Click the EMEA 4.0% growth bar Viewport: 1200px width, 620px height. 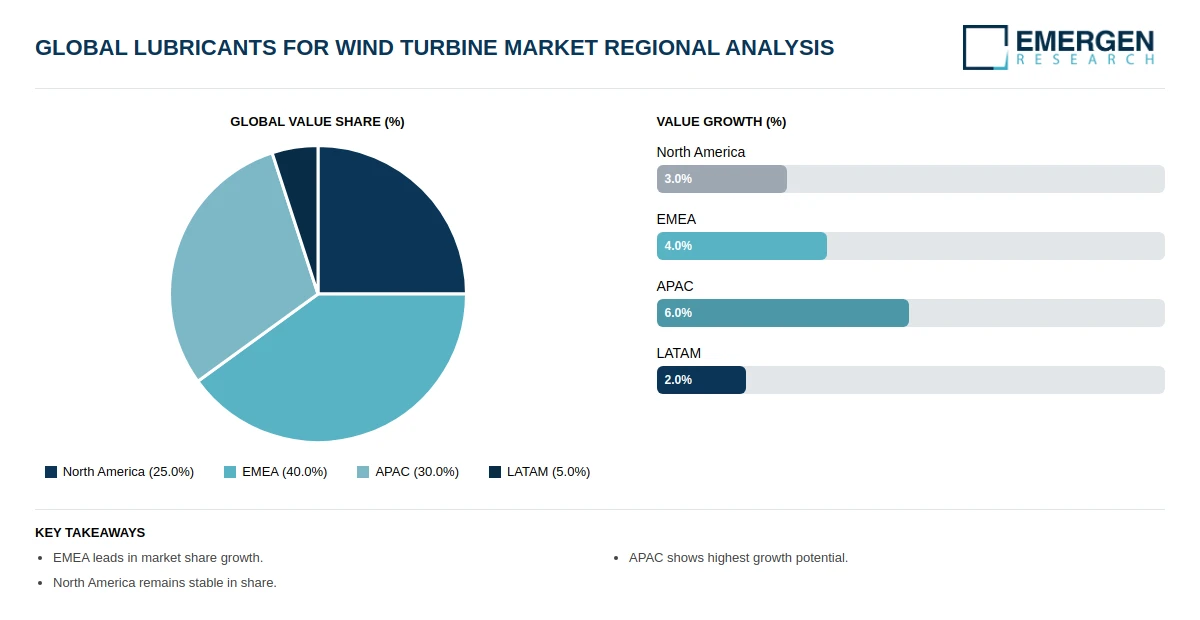742,246
